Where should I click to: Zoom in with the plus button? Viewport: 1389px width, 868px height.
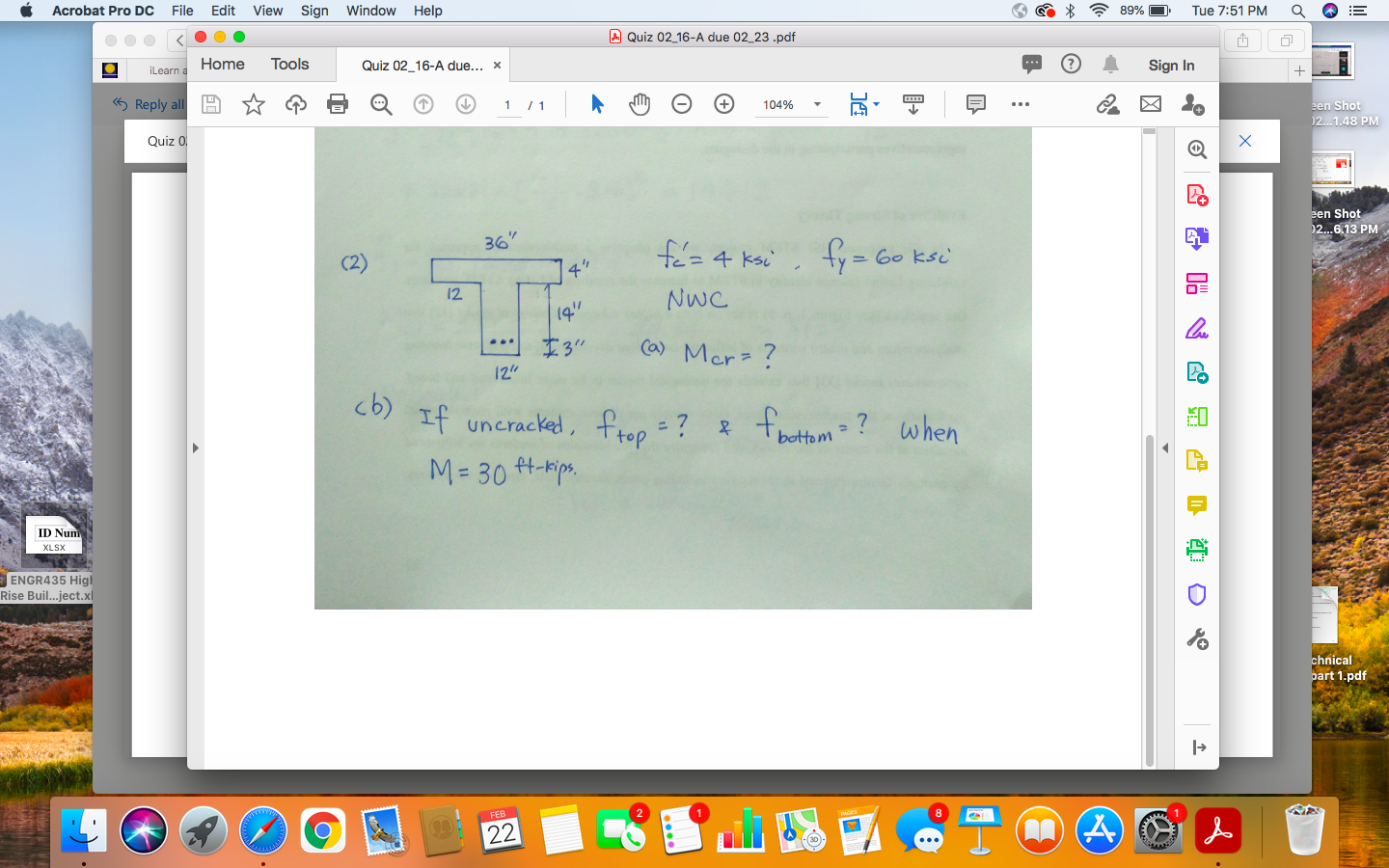coord(724,104)
